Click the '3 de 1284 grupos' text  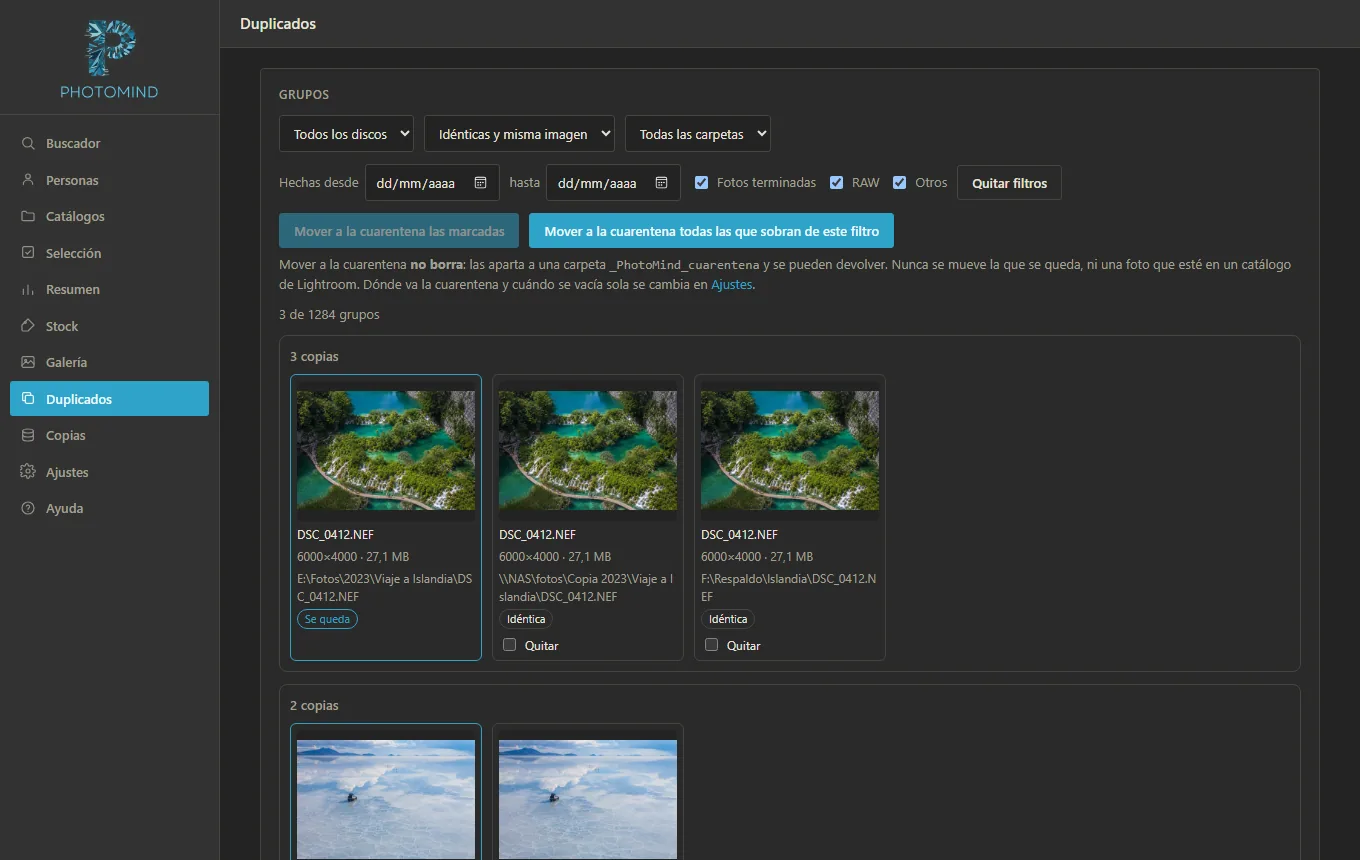click(329, 314)
